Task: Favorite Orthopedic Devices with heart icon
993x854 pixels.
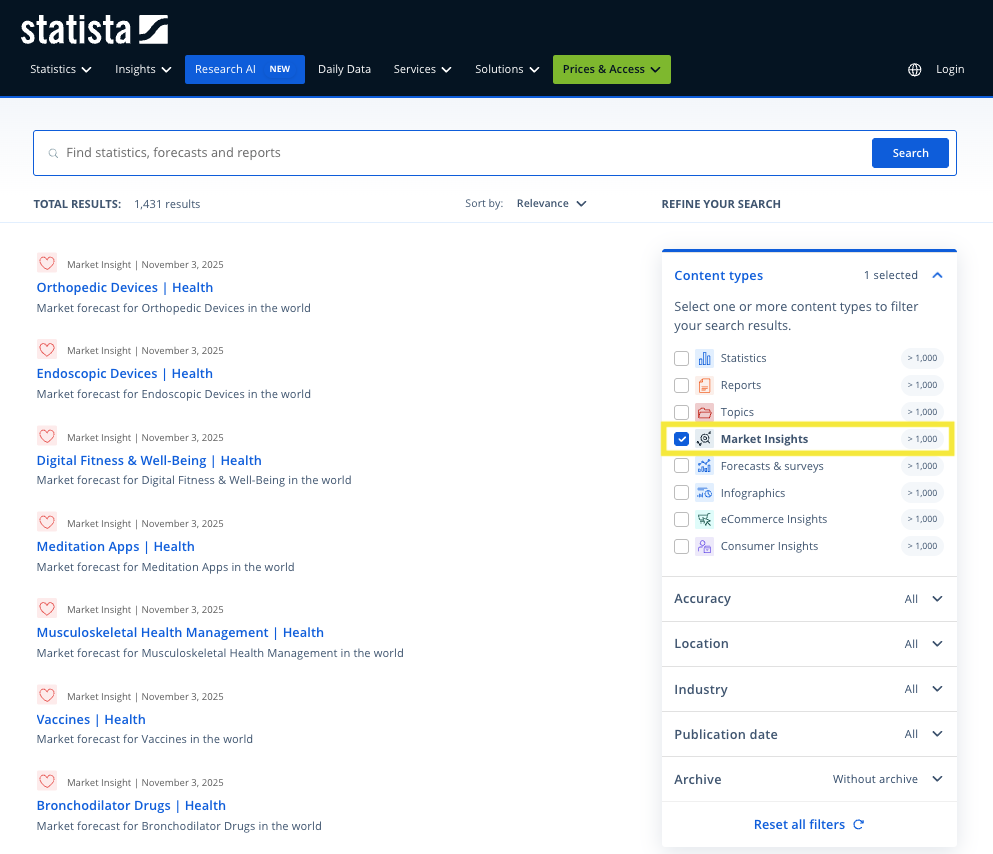Action: point(47,264)
